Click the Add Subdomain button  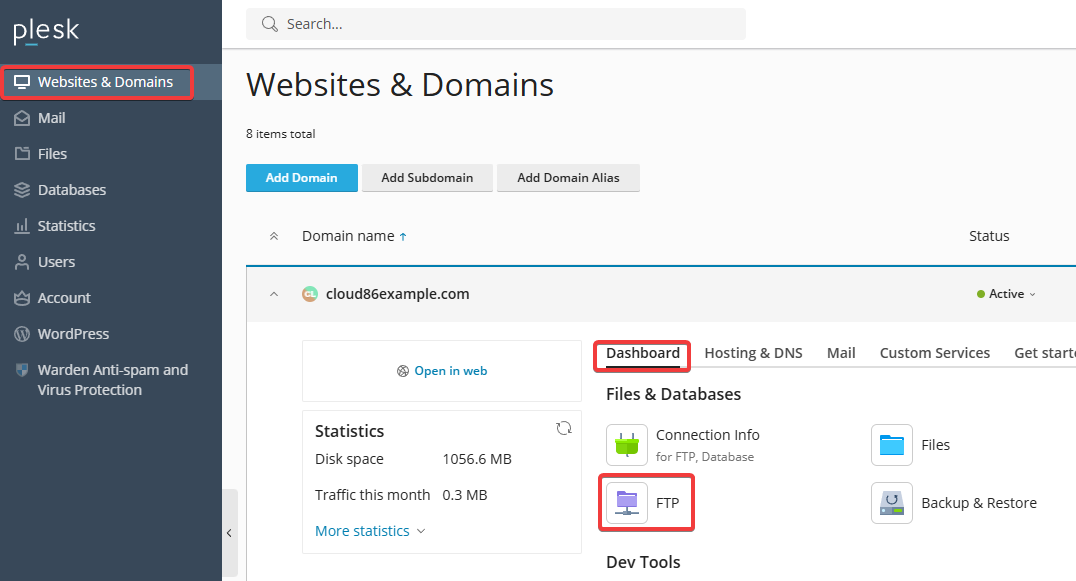427,178
